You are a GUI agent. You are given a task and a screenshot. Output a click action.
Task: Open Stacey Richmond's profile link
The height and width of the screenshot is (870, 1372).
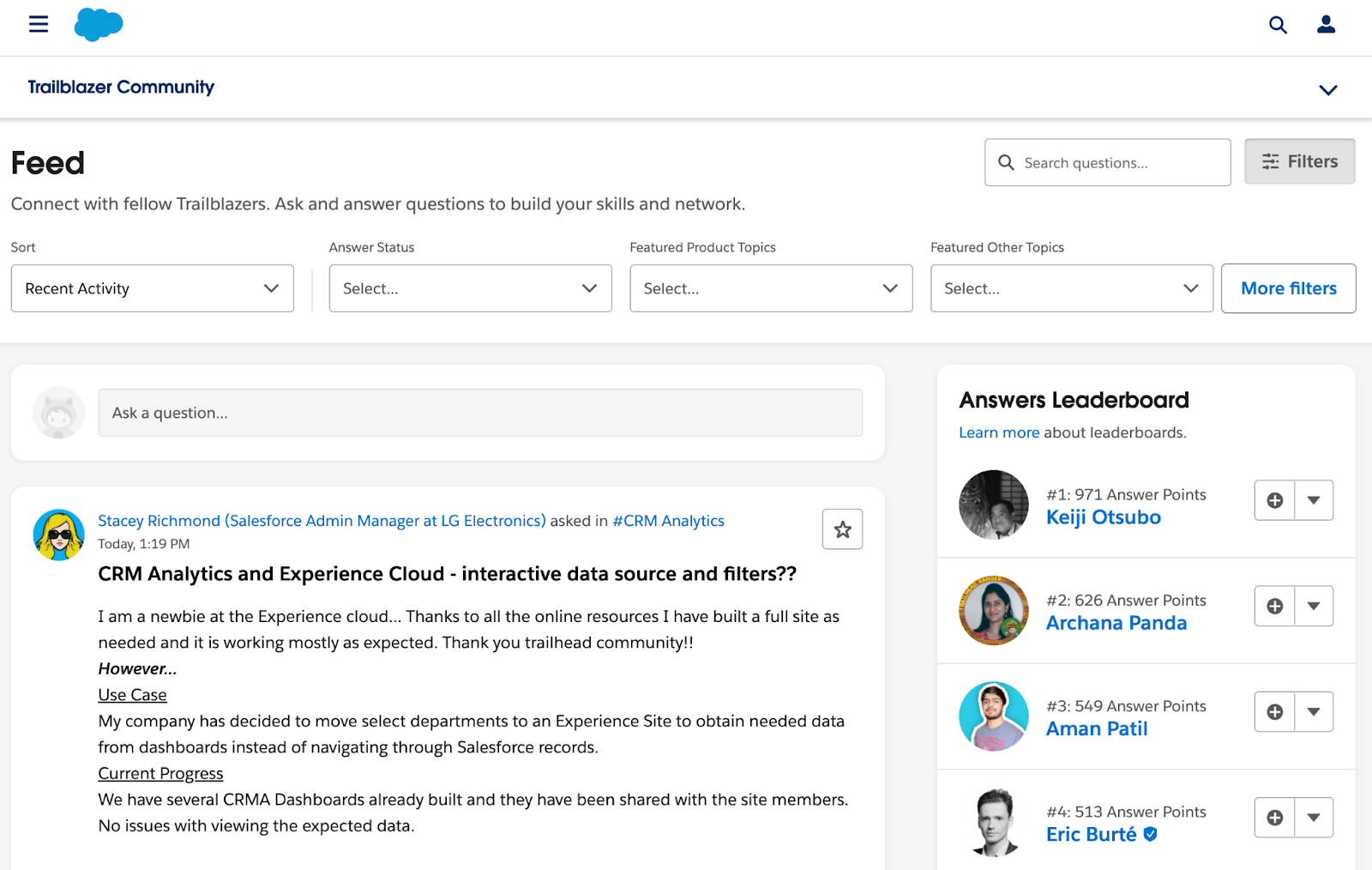point(322,521)
